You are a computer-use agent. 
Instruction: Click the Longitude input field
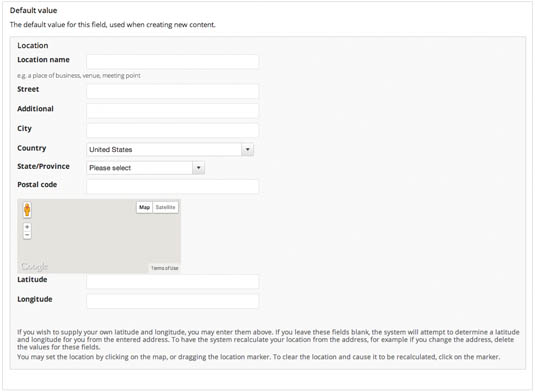point(172,301)
